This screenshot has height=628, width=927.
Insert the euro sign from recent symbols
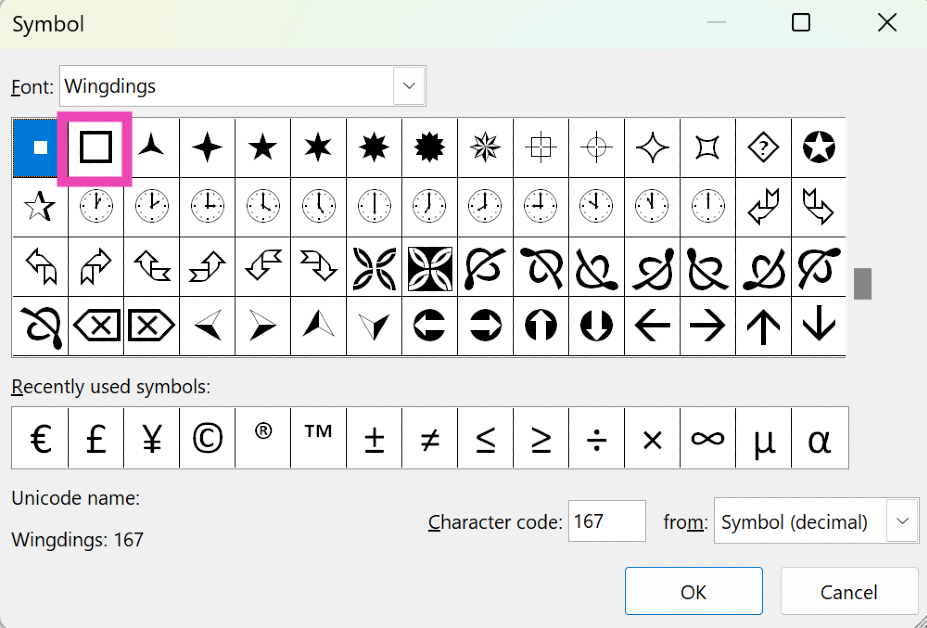[x=40, y=438]
